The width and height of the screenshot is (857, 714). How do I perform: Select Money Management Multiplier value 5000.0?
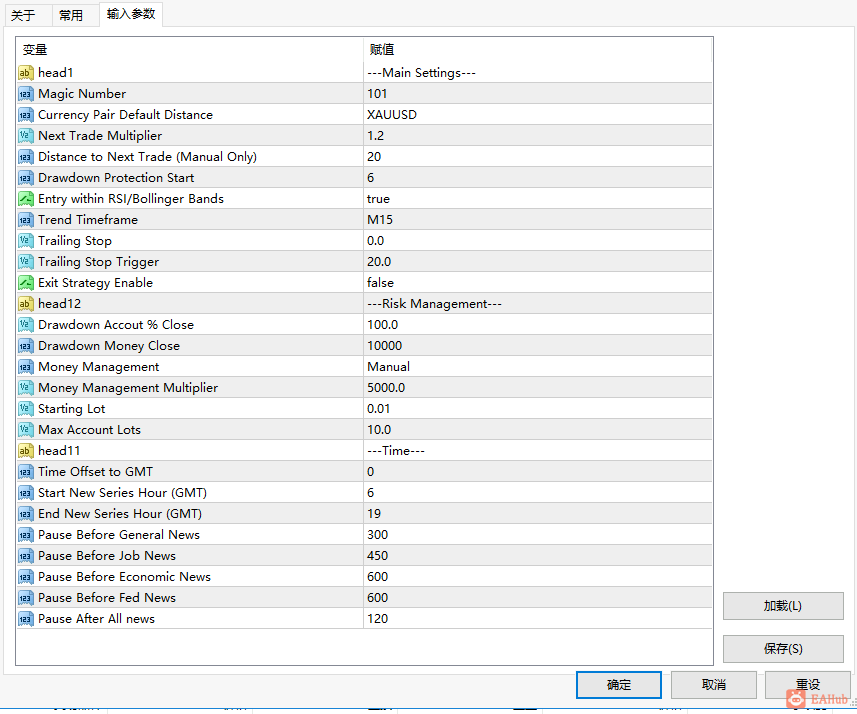[538, 388]
